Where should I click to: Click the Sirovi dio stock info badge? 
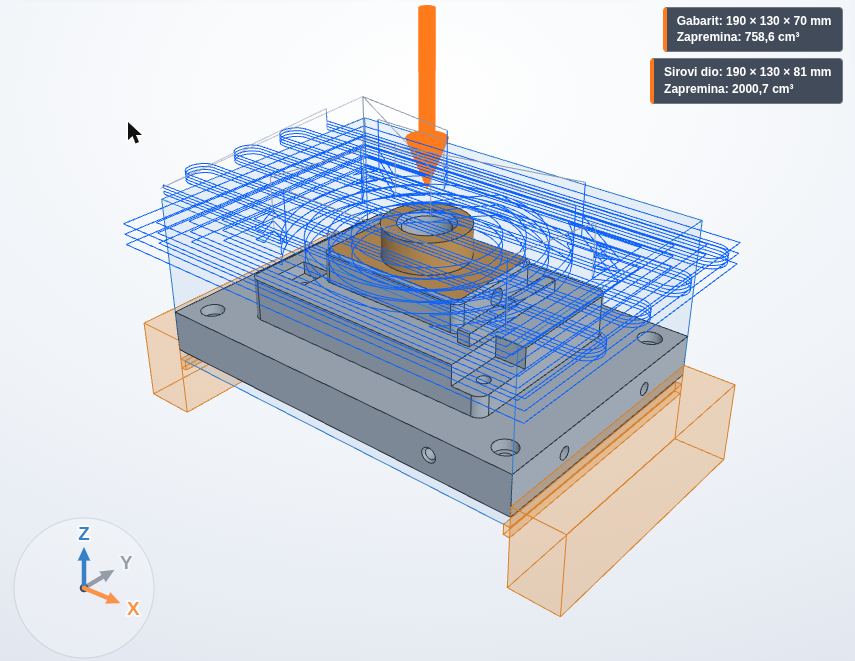click(x=746, y=80)
